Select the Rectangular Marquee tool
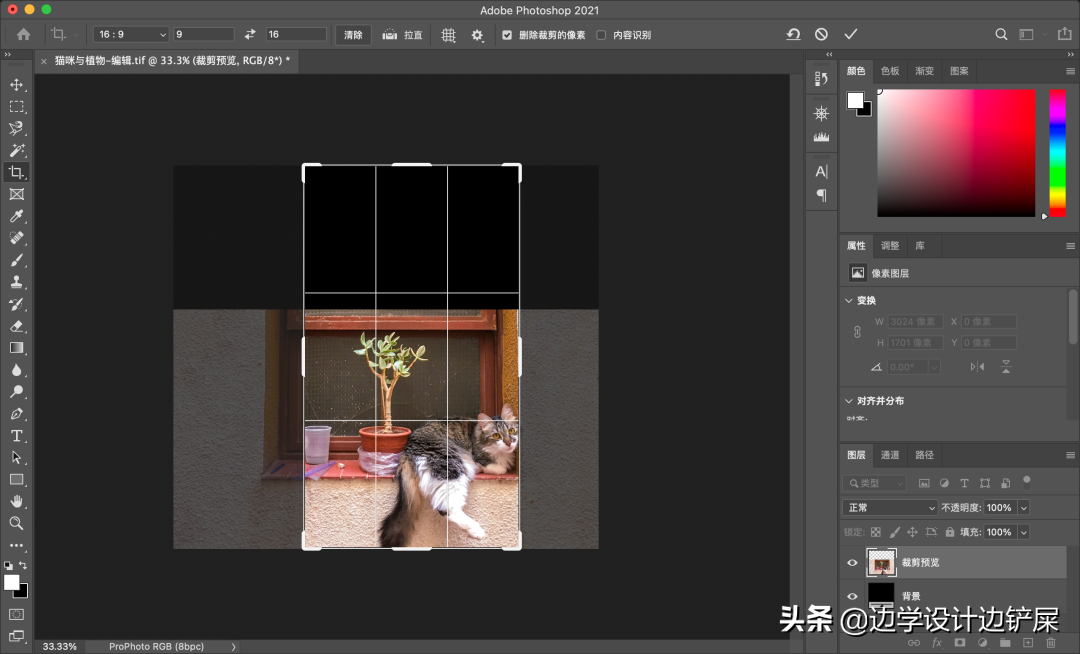The width and height of the screenshot is (1080, 654). [17, 107]
